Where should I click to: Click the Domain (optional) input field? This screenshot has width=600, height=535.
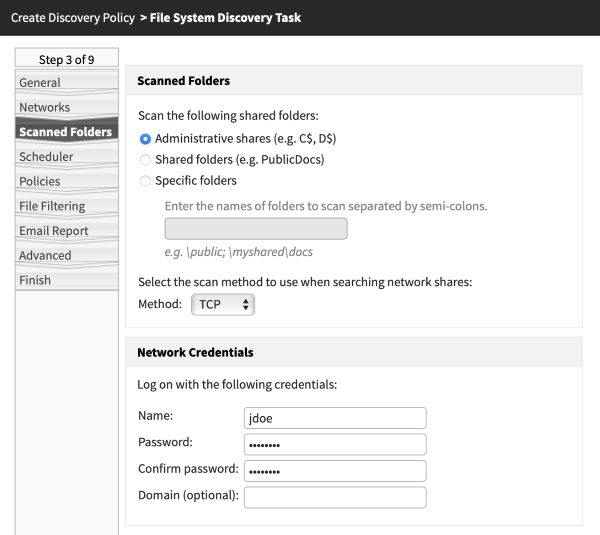335,497
